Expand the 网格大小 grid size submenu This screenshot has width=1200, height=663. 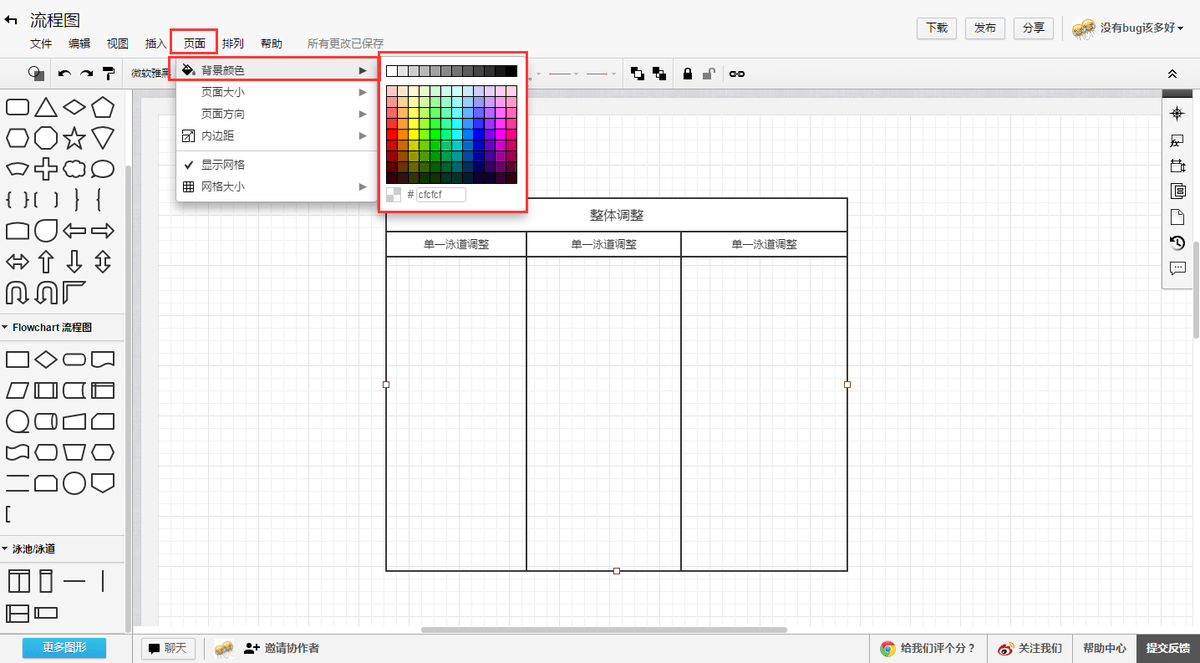click(x=277, y=186)
